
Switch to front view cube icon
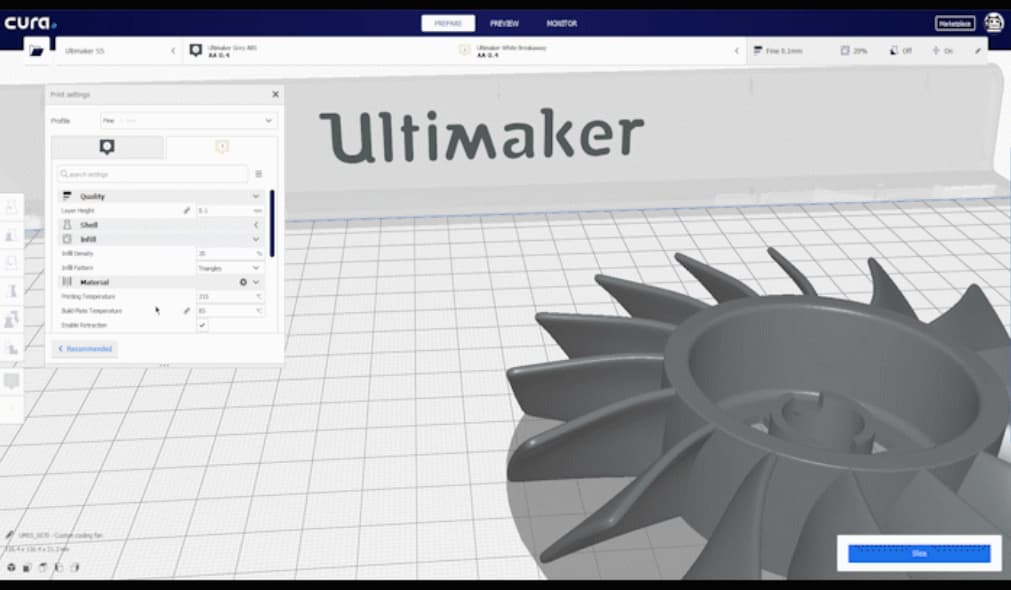coord(27,567)
